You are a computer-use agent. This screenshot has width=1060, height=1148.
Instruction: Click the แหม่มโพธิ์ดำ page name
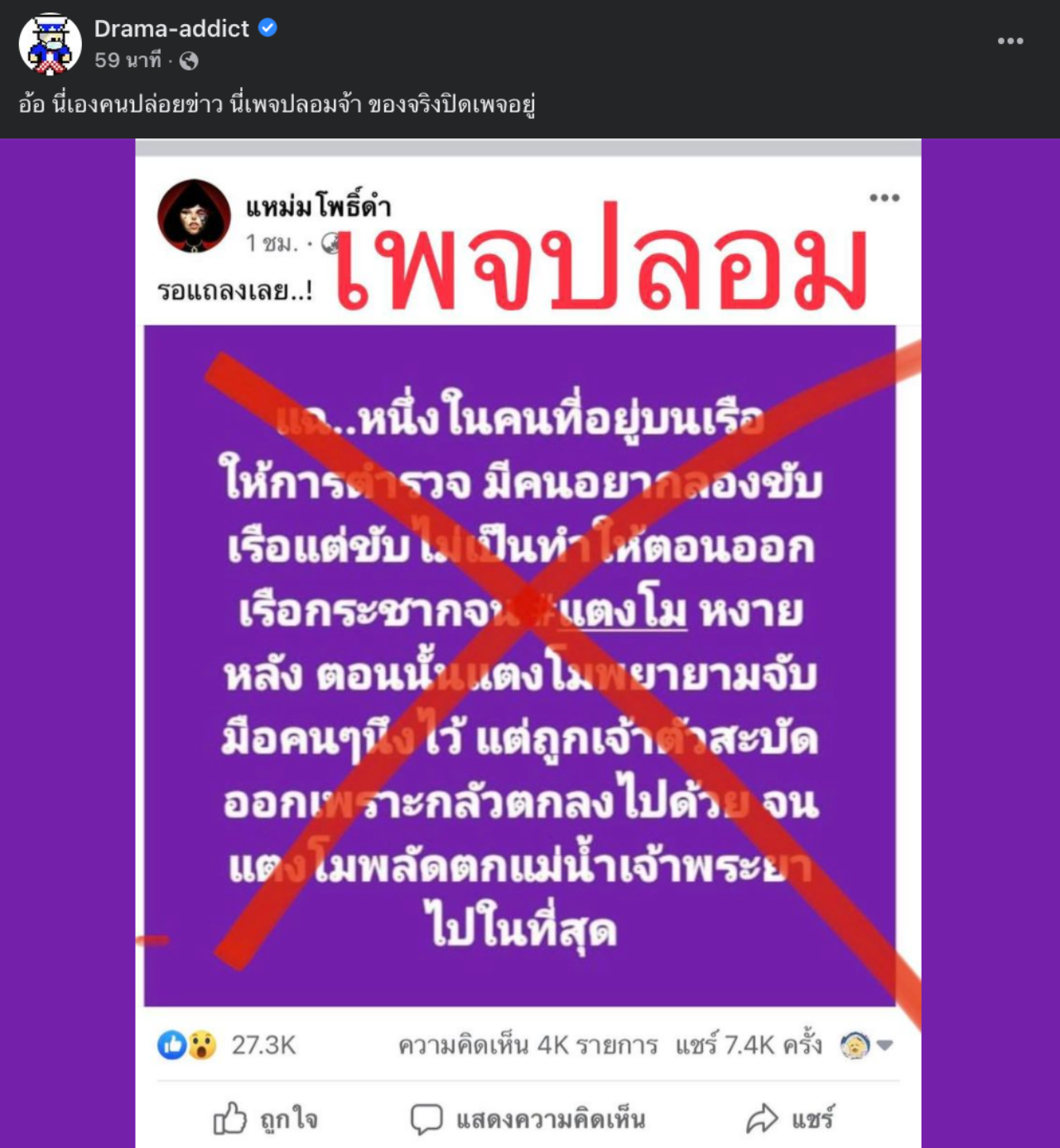click(x=318, y=205)
